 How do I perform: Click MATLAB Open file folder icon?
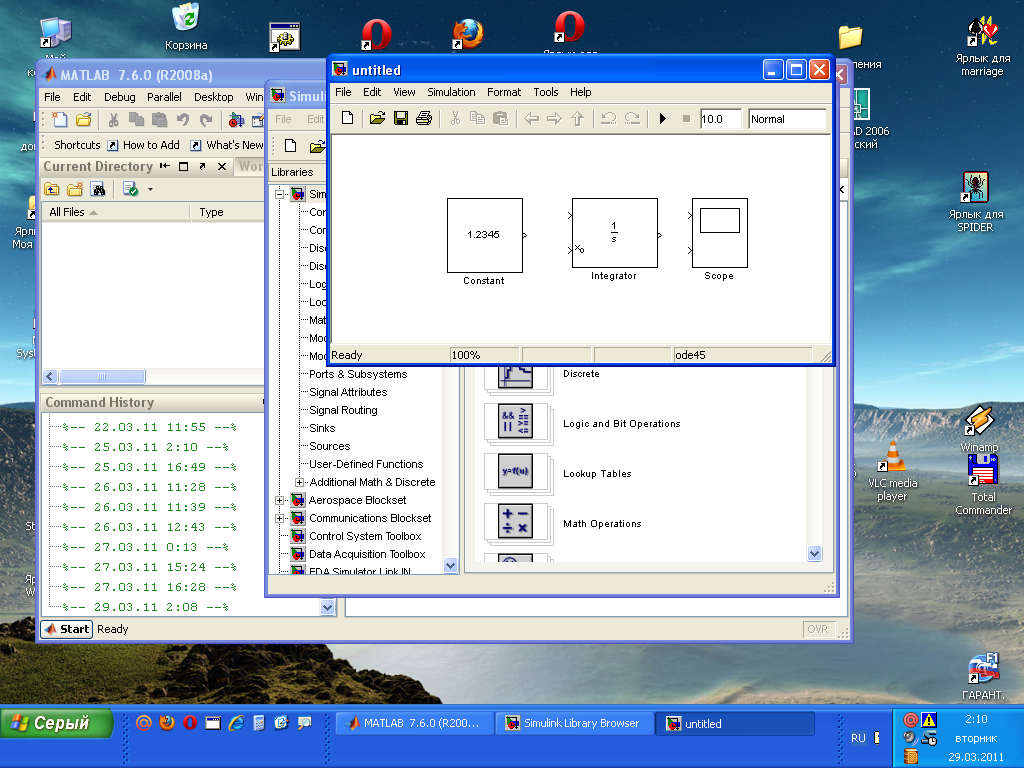pos(84,120)
